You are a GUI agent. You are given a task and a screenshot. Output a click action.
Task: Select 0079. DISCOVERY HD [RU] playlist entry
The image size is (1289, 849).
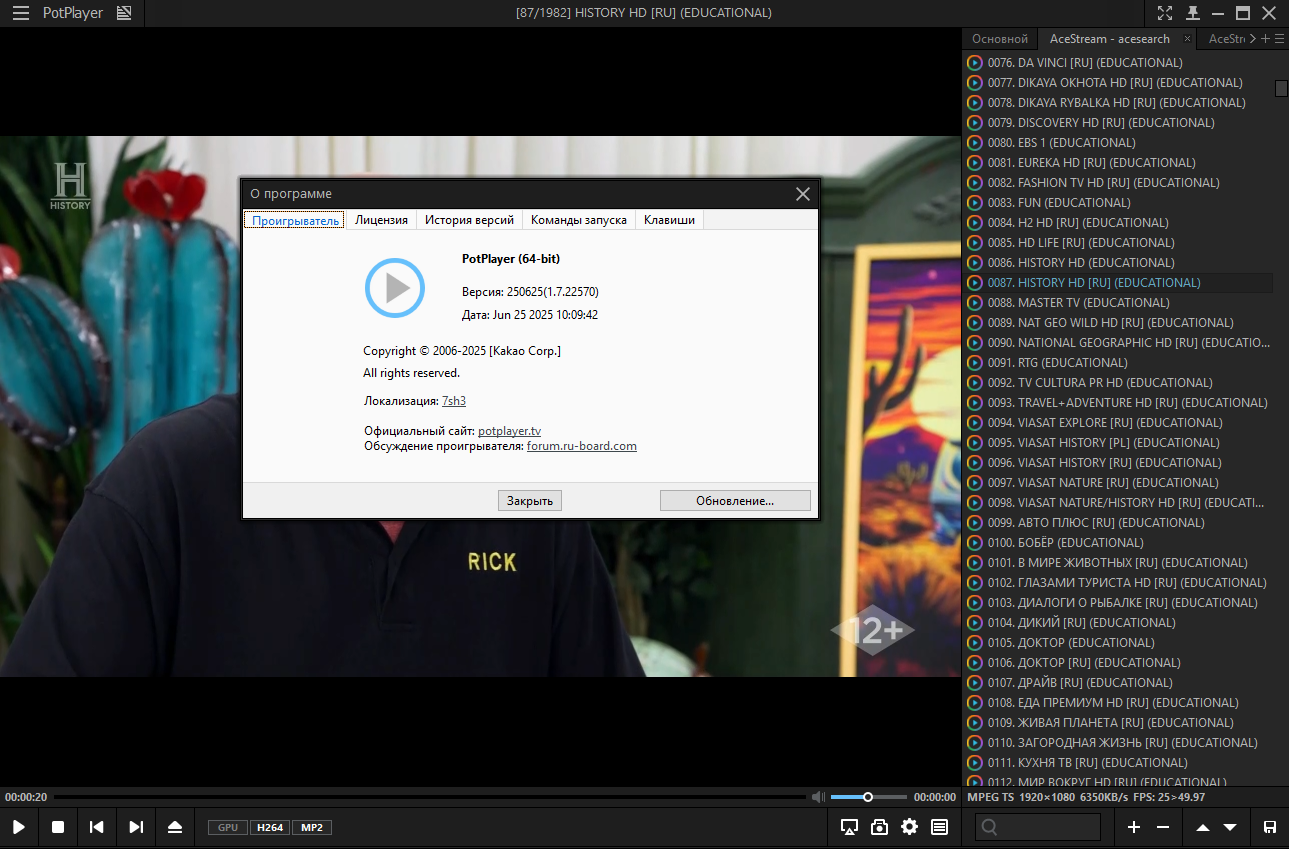pos(1118,123)
